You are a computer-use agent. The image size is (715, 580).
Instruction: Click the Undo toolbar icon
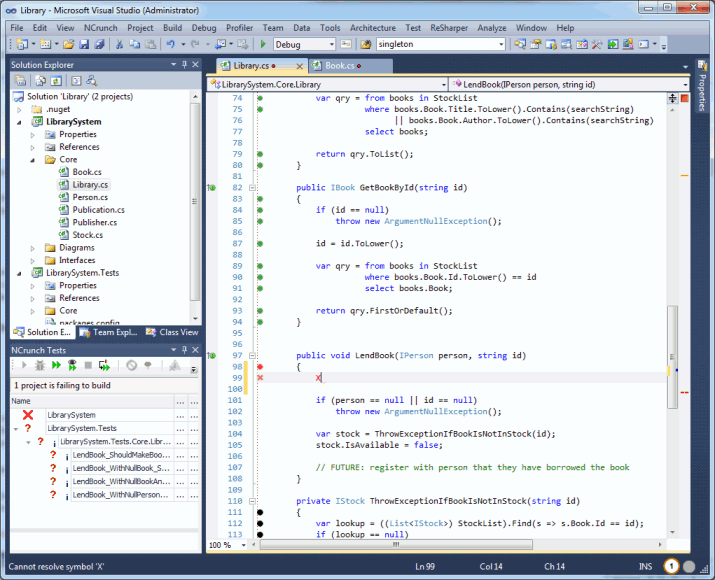click(170, 45)
